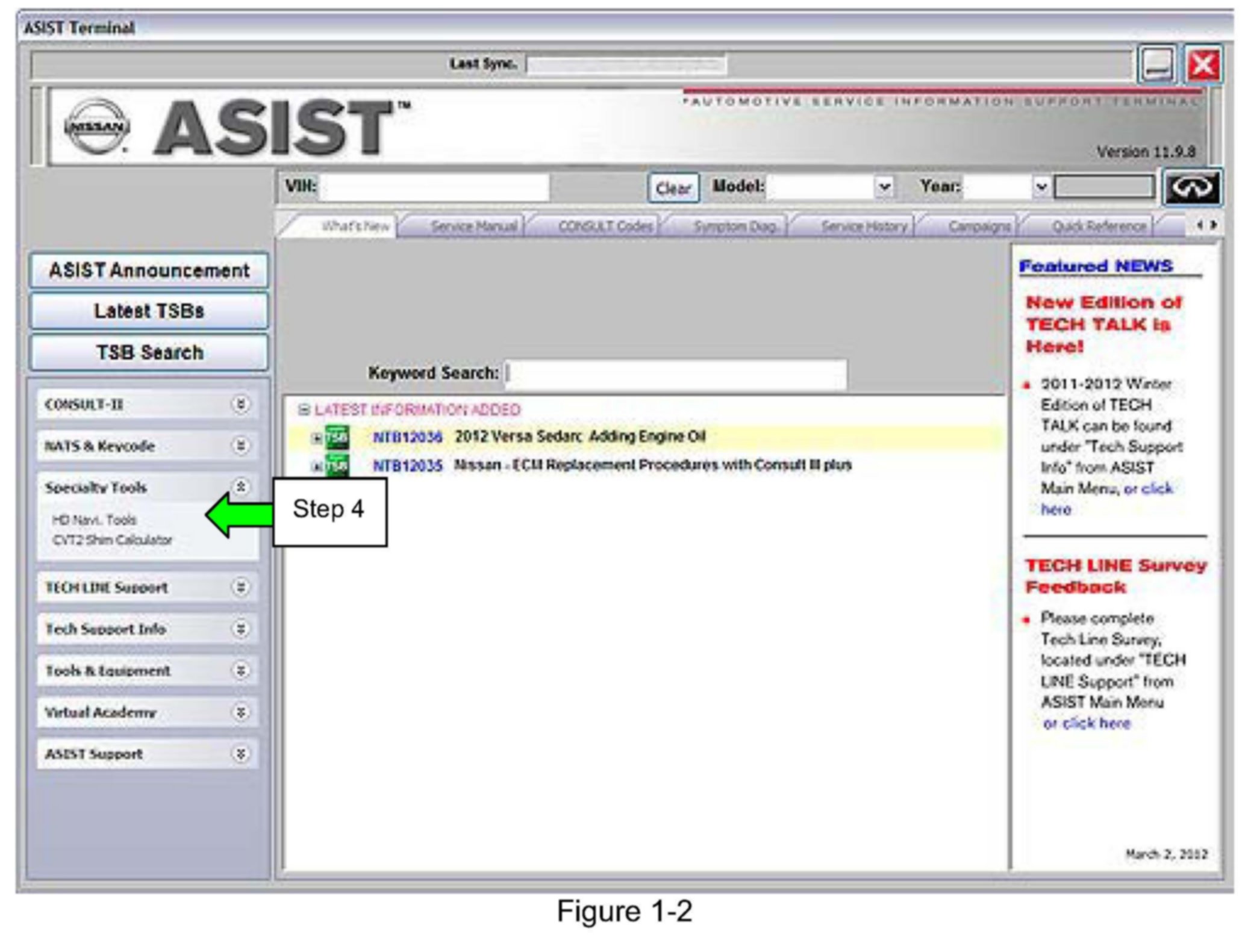Expand the ASIST Support panel
Screen dimensions: 1251x952
[240, 754]
